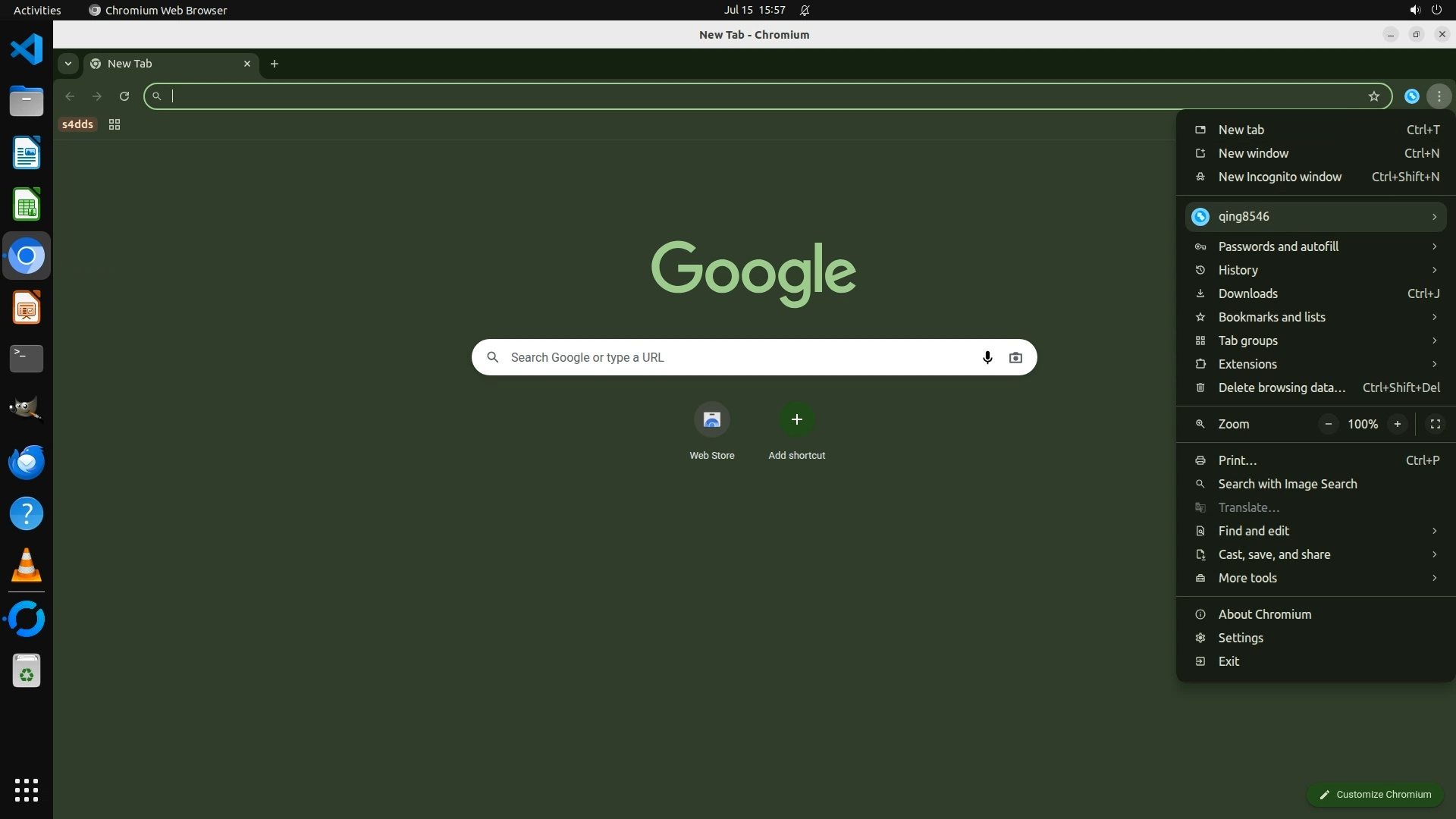Screen dimensions: 1456x819
Task: Toggle fullscreen mode in Zoom row
Action: 1435,424
